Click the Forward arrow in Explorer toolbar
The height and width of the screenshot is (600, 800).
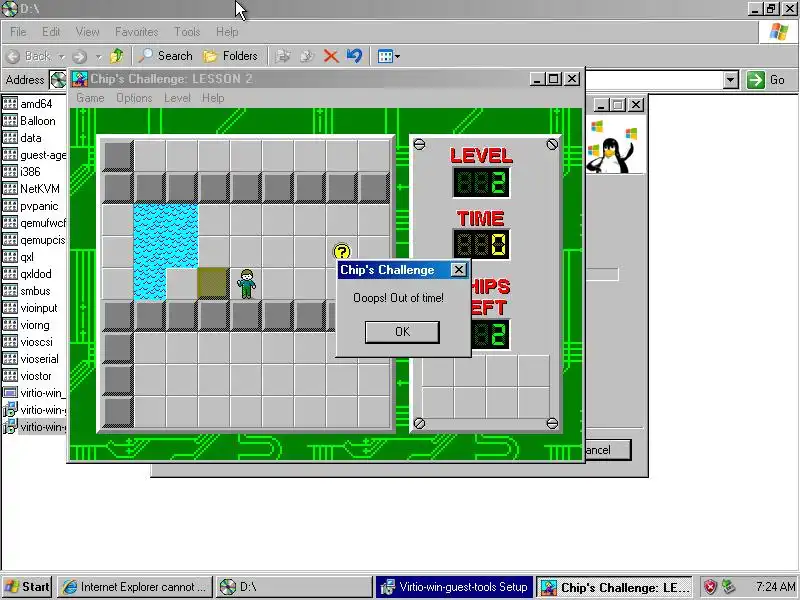click(x=80, y=56)
